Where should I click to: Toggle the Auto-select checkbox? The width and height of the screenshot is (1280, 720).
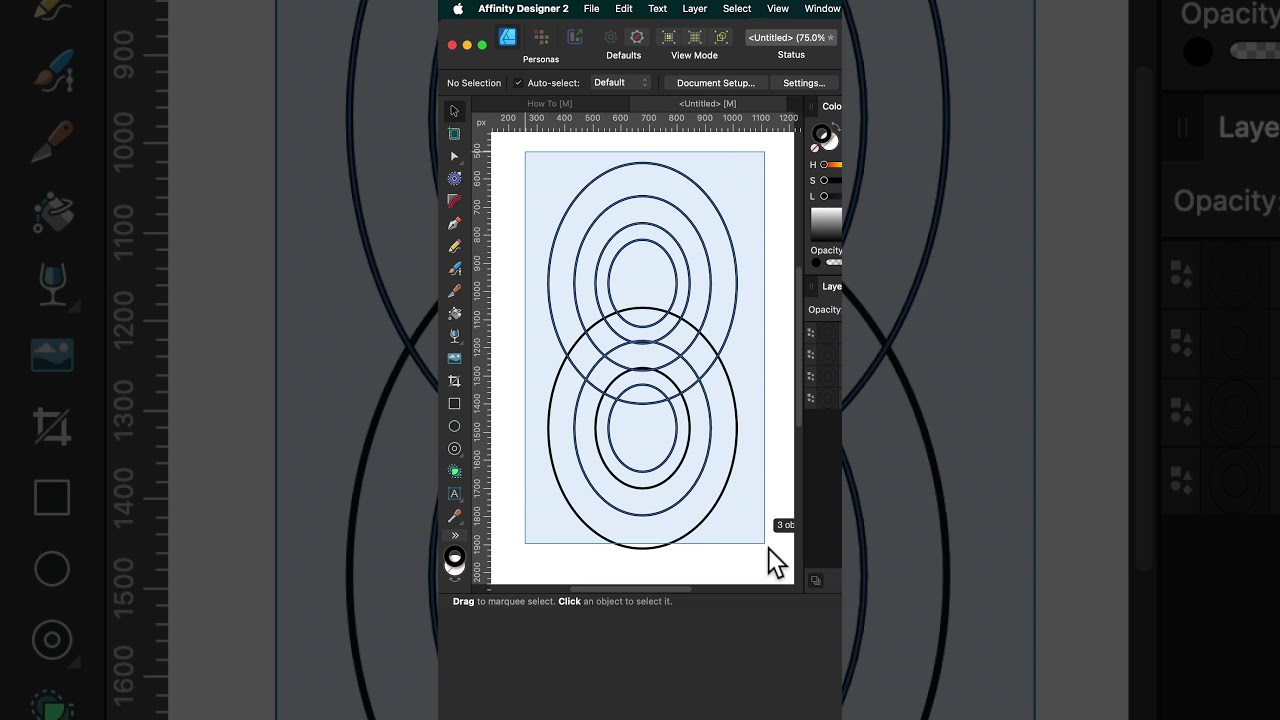tap(518, 83)
